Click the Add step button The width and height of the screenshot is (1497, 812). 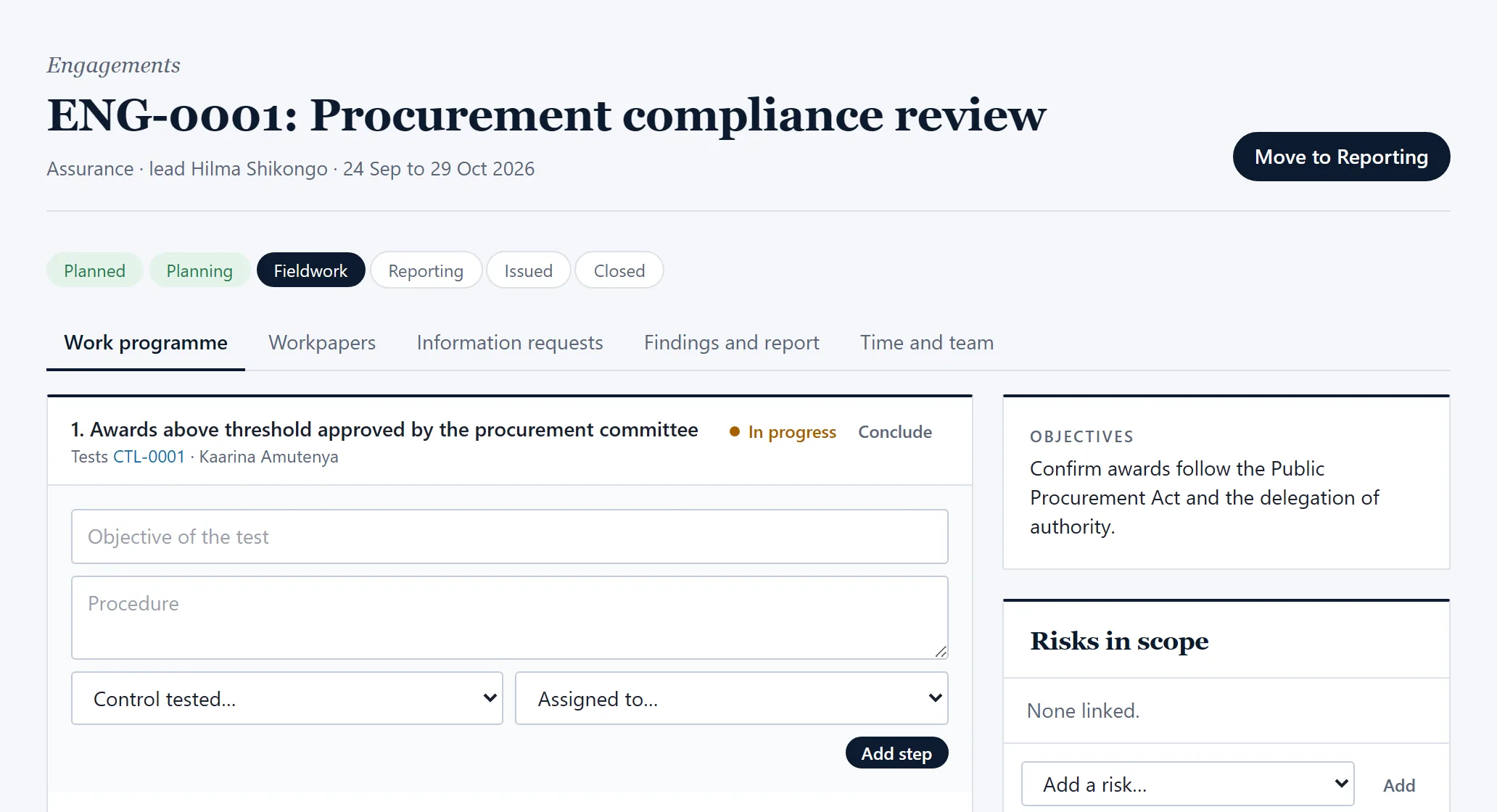896,753
